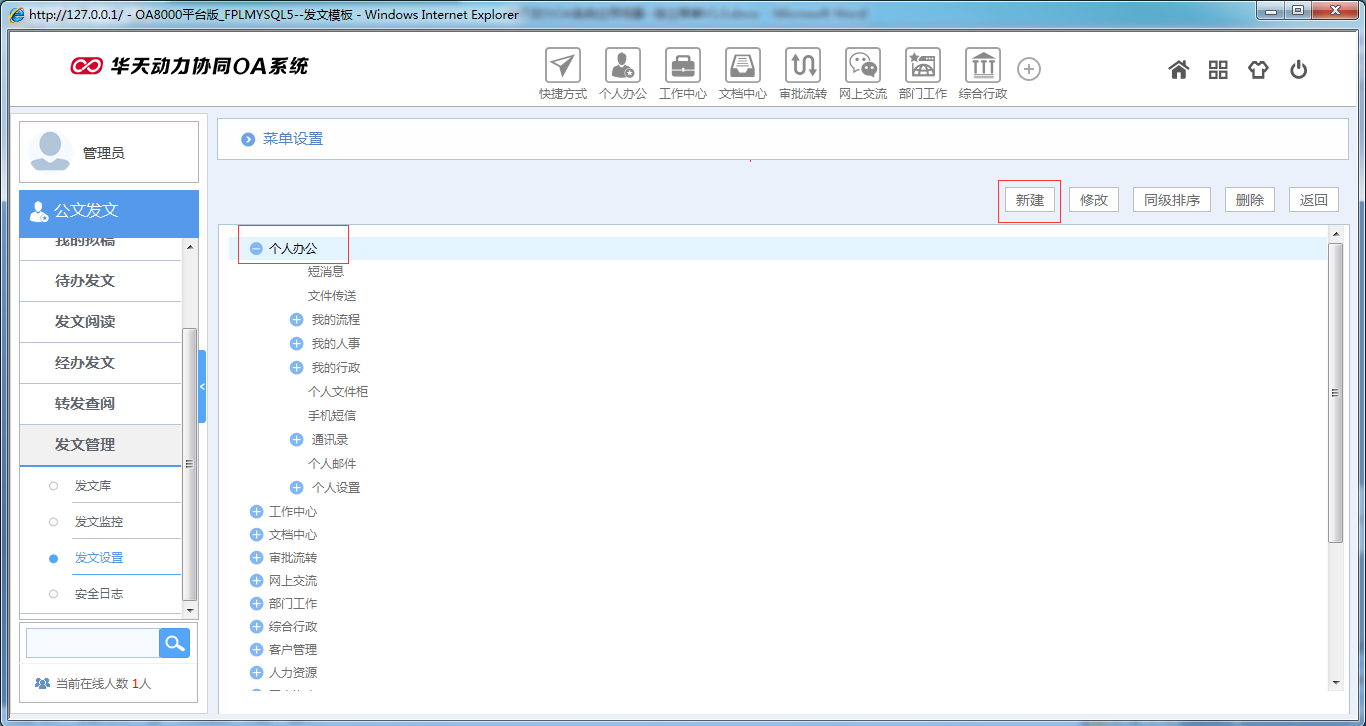Click the 同级排序 button
Image resolution: width=1366 pixels, height=726 pixels.
point(1171,200)
